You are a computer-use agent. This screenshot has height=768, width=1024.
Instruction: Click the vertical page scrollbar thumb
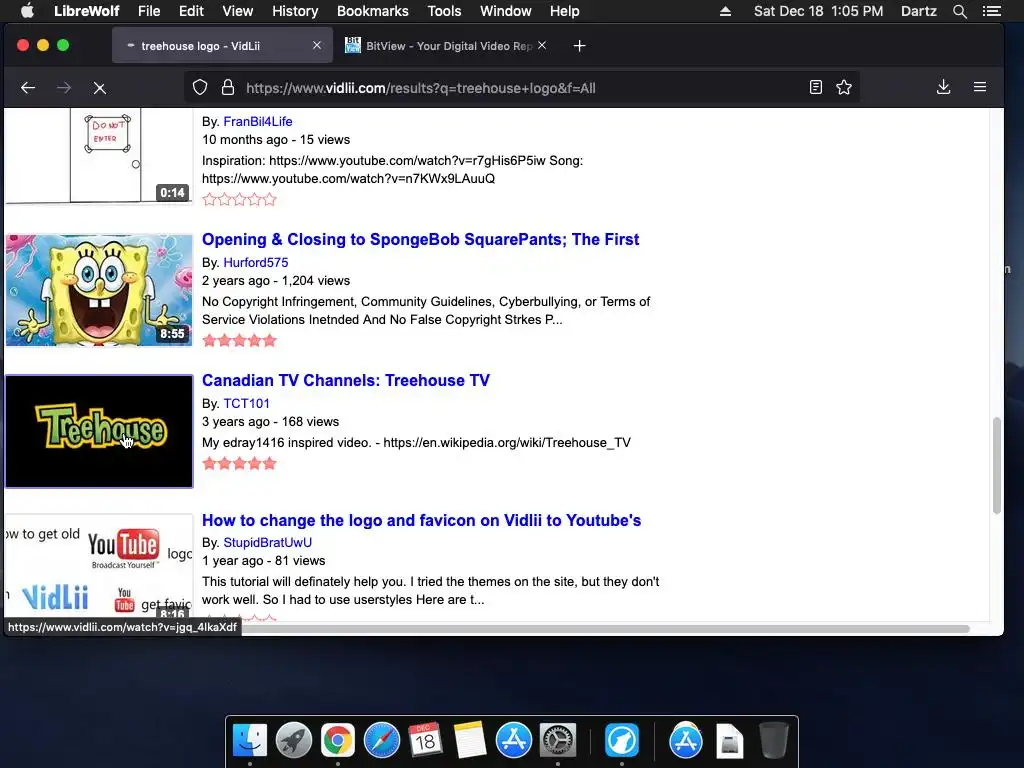click(996, 465)
